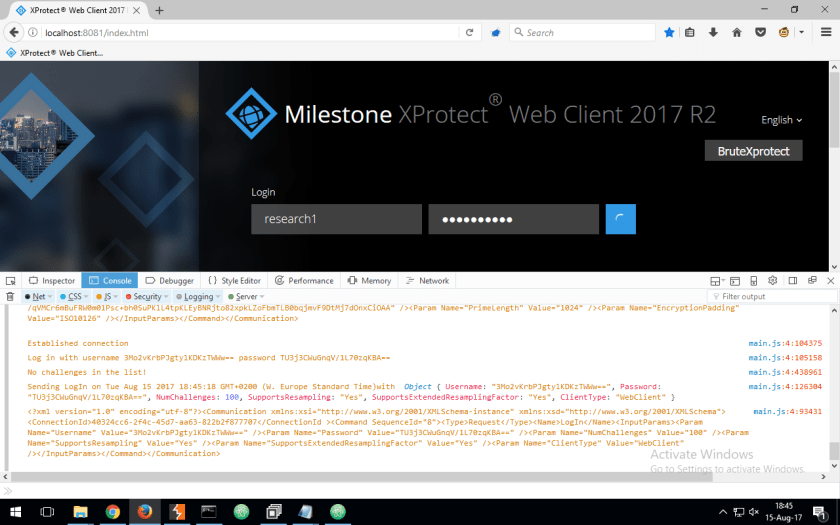Toggle the Security log filter

point(146,297)
